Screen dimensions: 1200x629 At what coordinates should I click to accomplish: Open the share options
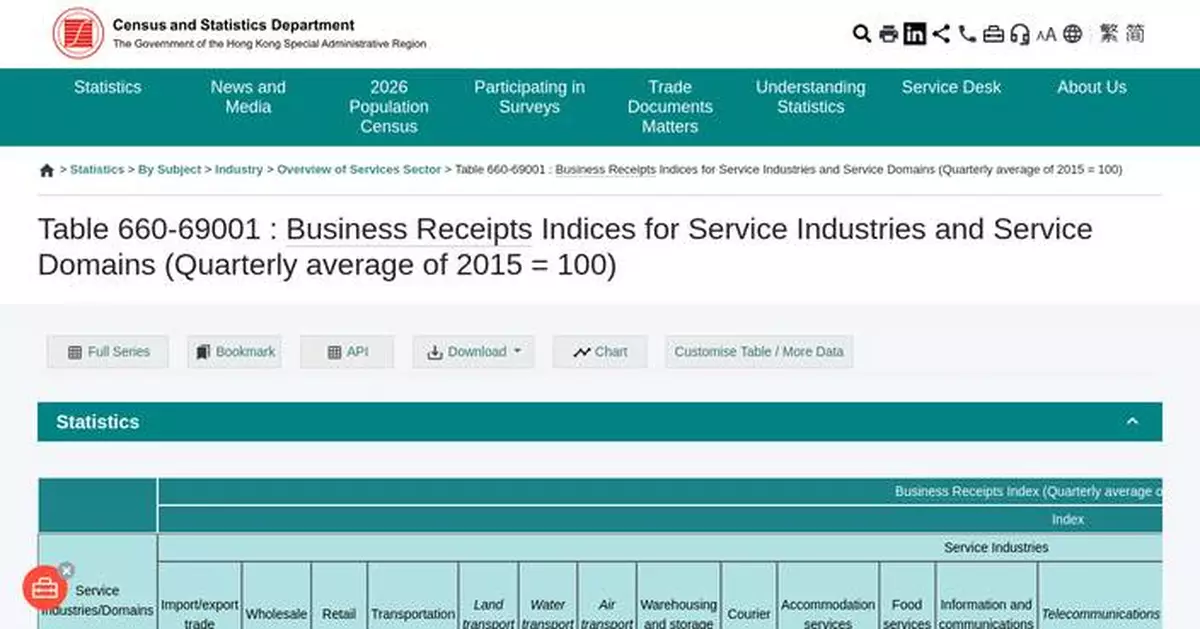pyautogui.click(x=940, y=33)
